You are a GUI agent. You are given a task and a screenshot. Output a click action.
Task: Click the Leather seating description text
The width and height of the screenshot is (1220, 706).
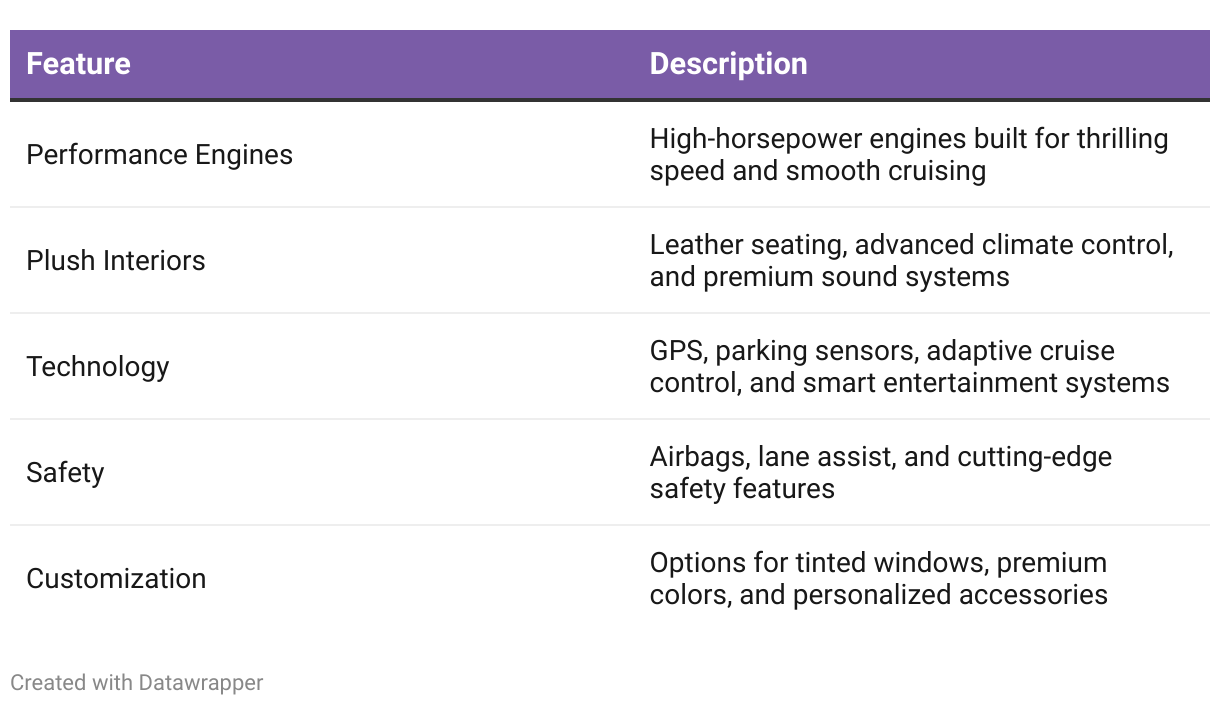[911, 245]
